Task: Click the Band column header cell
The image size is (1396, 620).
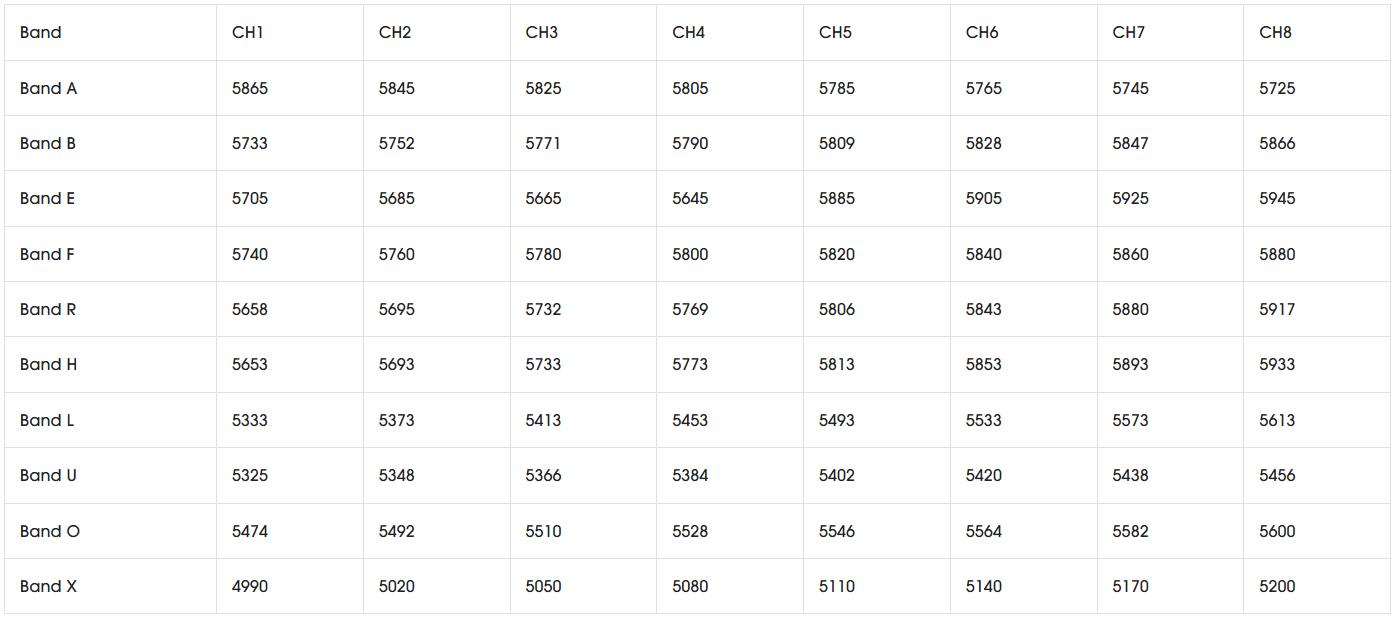Action: (x=41, y=33)
